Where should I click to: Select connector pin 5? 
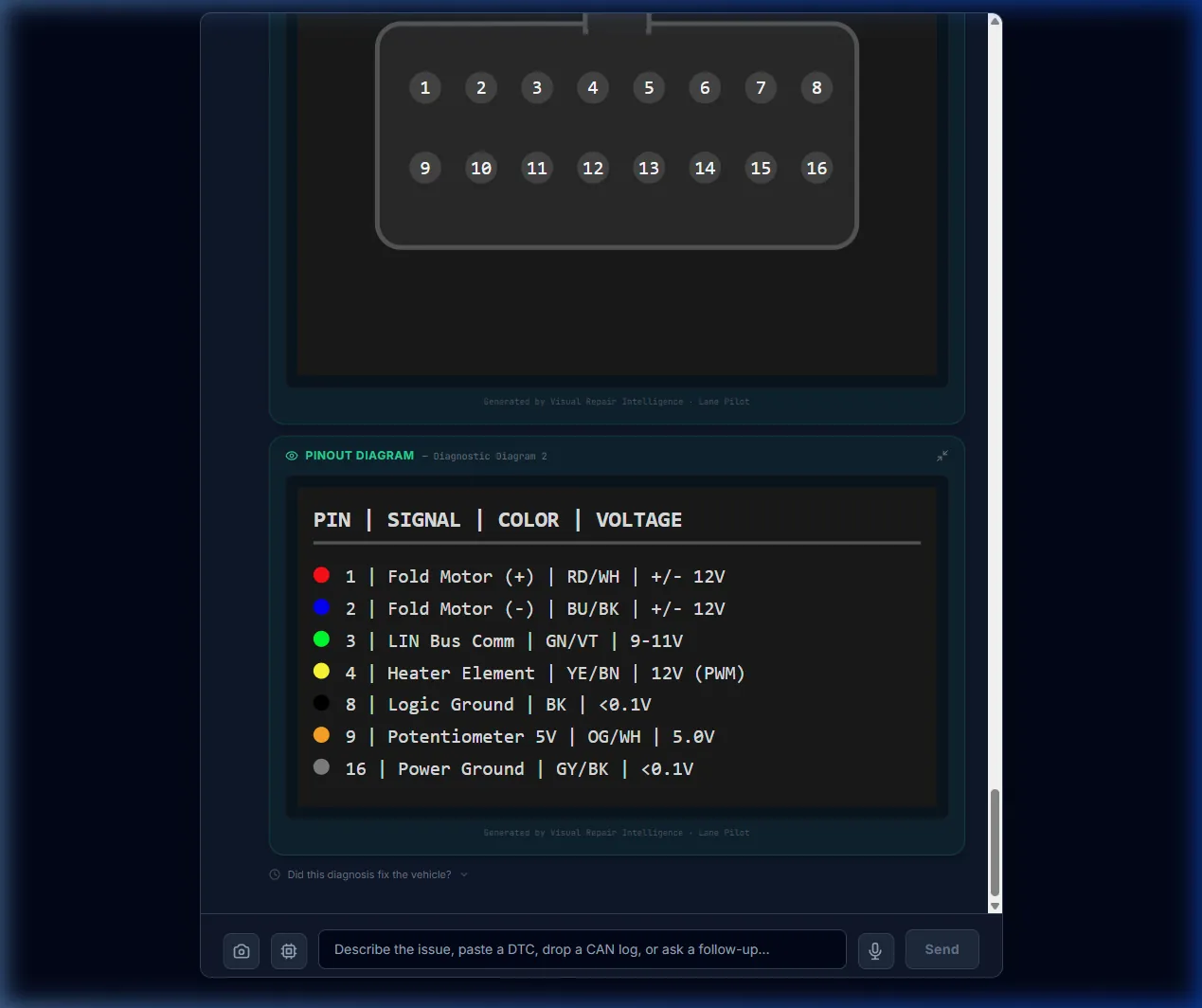click(x=649, y=88)
